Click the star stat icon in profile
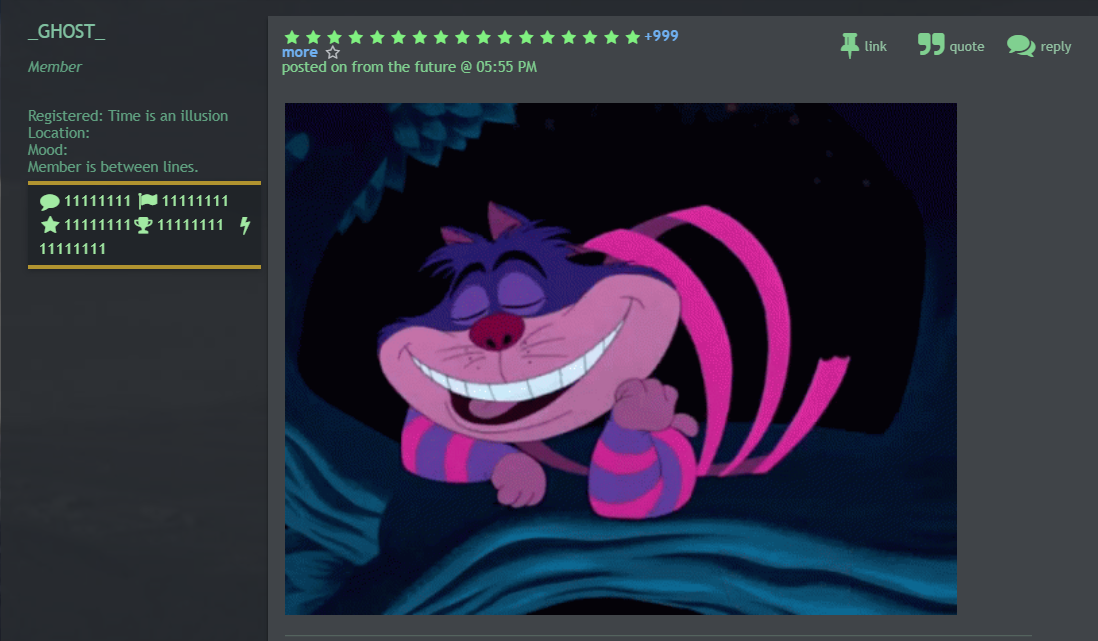Screen dimensions: 1098x641 [x=50, y=225]
